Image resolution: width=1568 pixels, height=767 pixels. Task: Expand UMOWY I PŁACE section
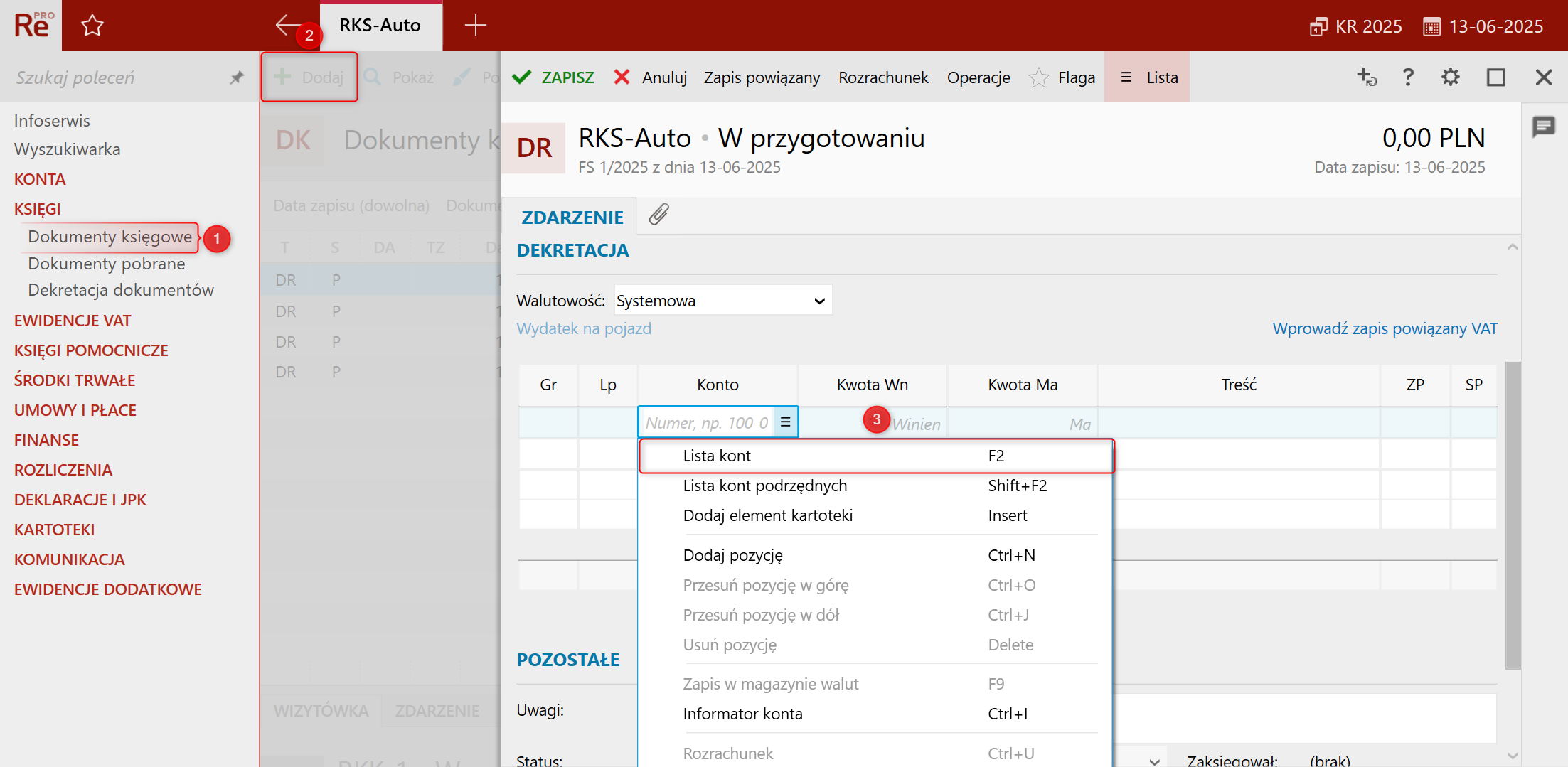point(75,410)
